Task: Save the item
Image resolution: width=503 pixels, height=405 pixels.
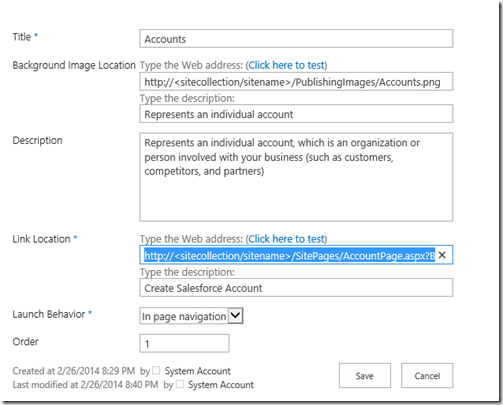Action: [365, 376]
